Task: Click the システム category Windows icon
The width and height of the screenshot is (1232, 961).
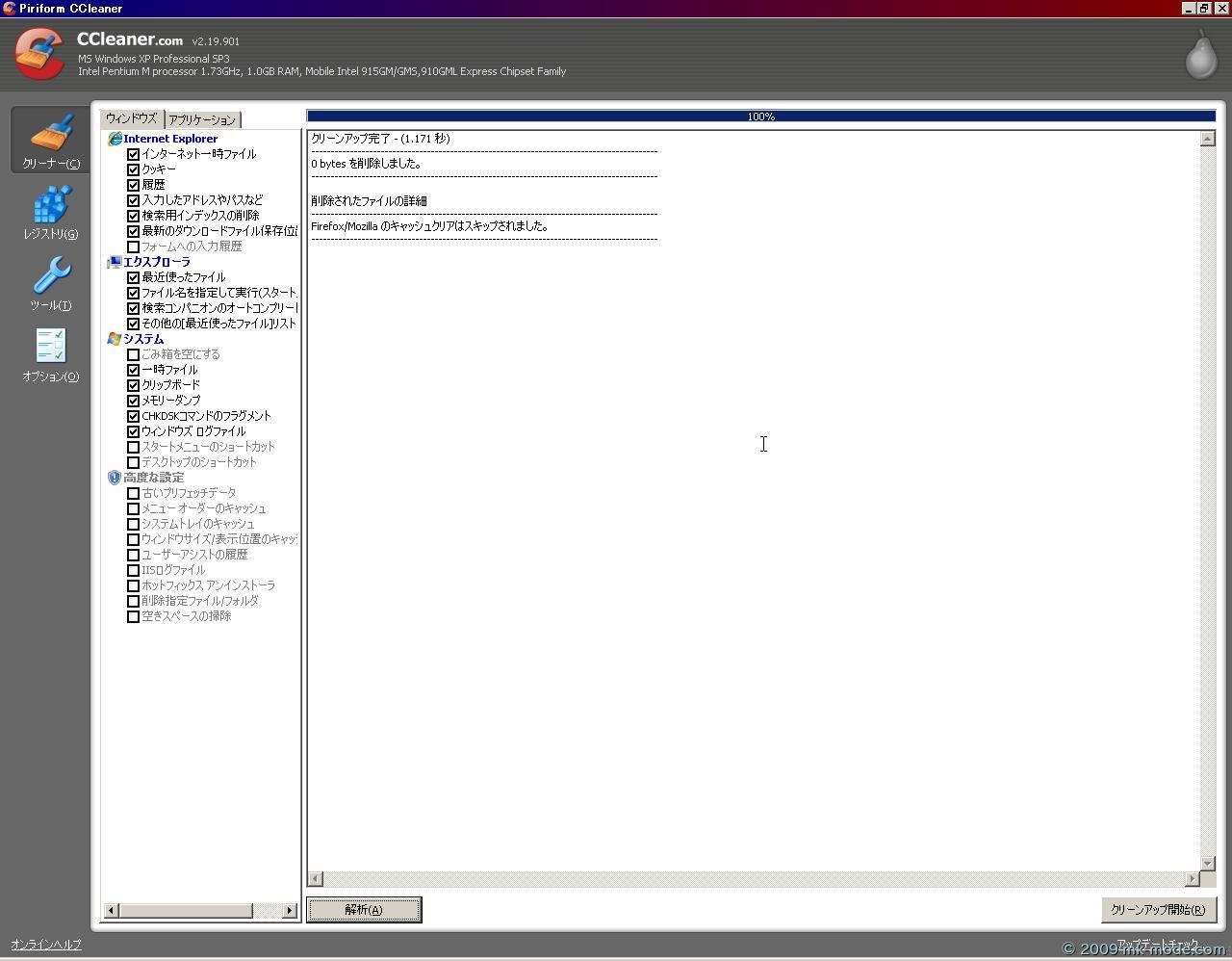Action: [115, 339]
